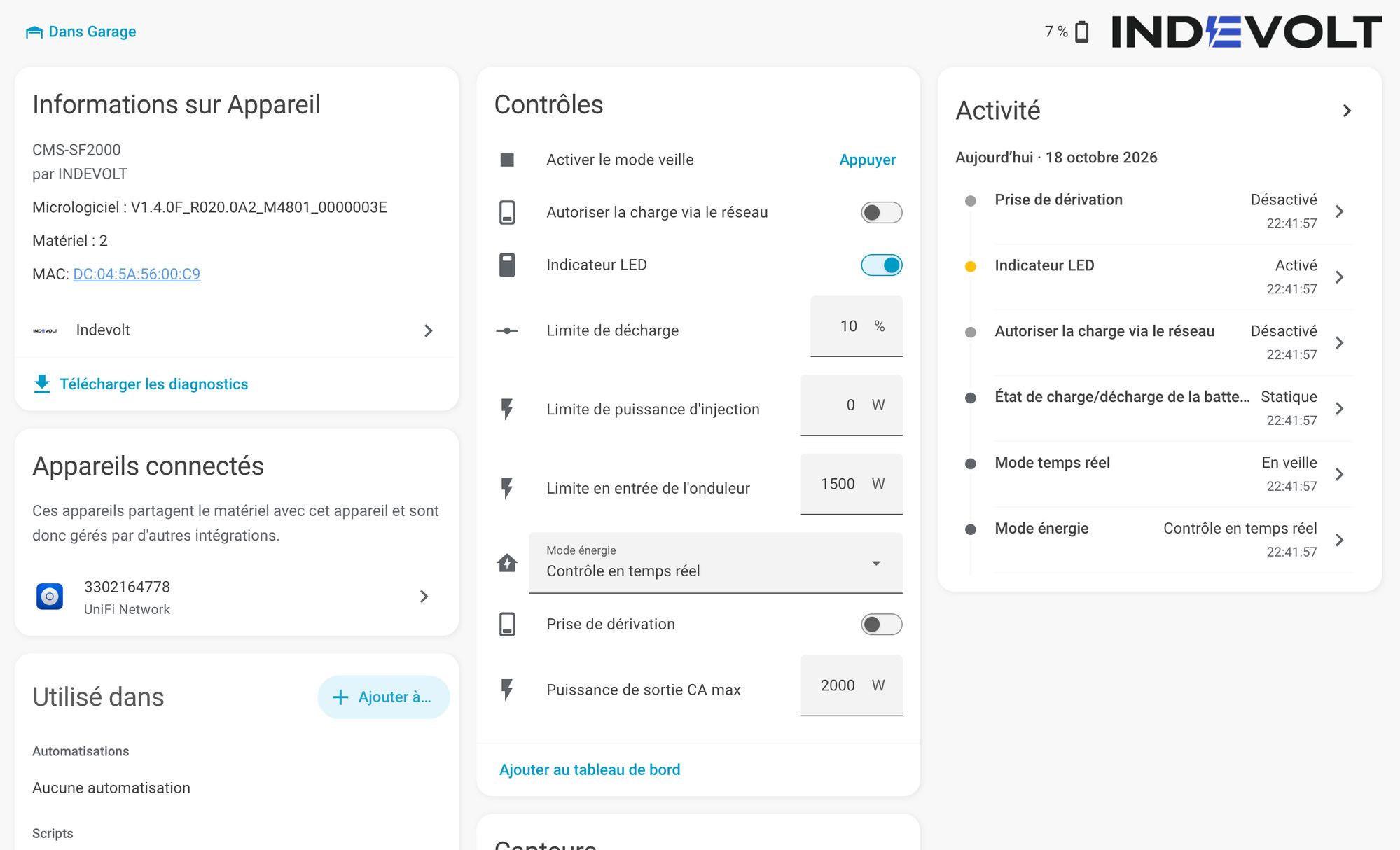Image resolution: width=1400 pixels, height=850 pixels.
Task: Click the download icon beside Télécharger les diagnostics
Action: [x=42, y=384]
